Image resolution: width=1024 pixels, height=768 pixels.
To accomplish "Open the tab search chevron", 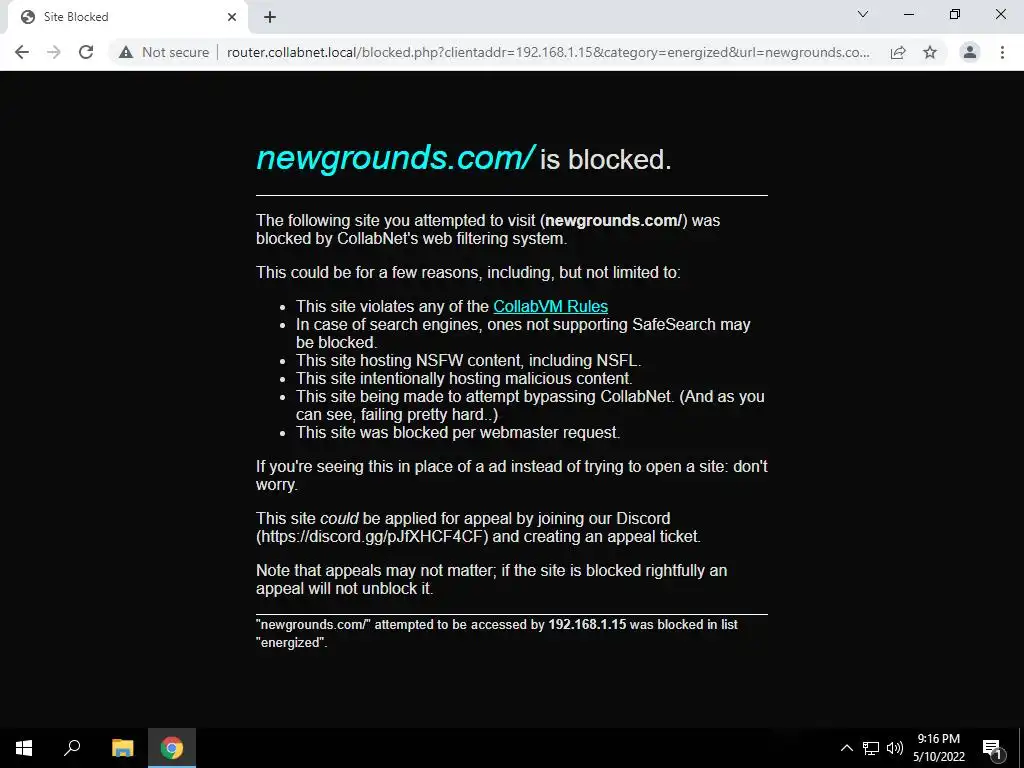I will pos(863,14).
